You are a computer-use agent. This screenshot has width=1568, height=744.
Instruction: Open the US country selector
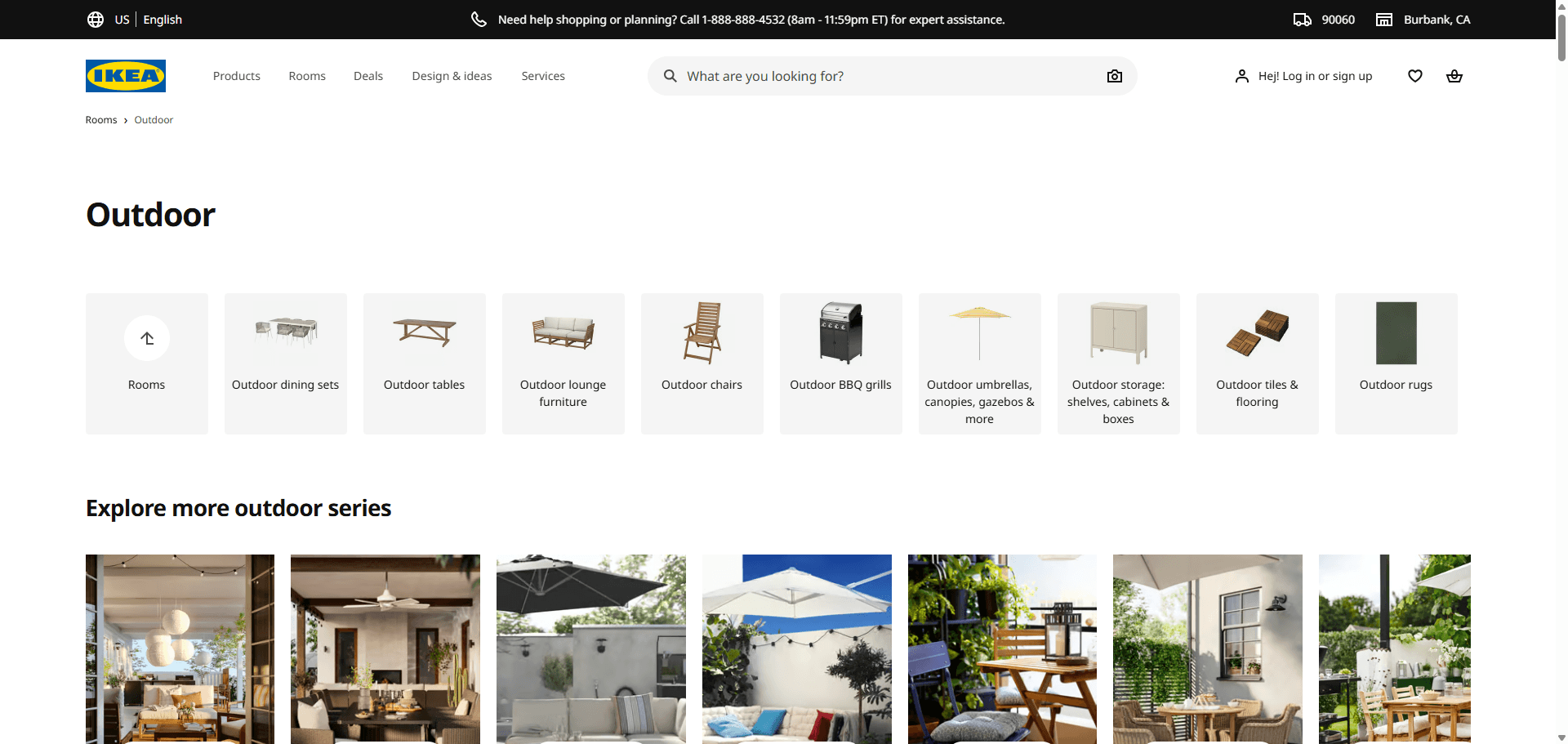pos(122,19)
